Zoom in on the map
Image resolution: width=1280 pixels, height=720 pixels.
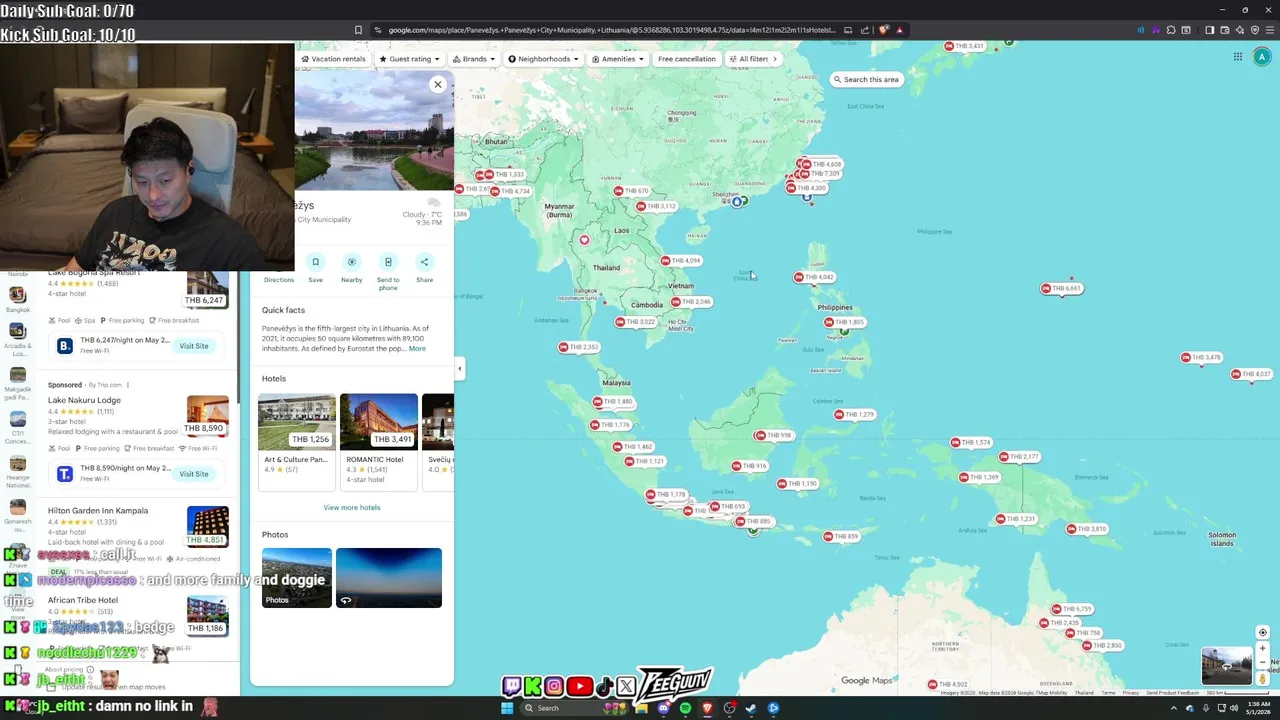1262,648
